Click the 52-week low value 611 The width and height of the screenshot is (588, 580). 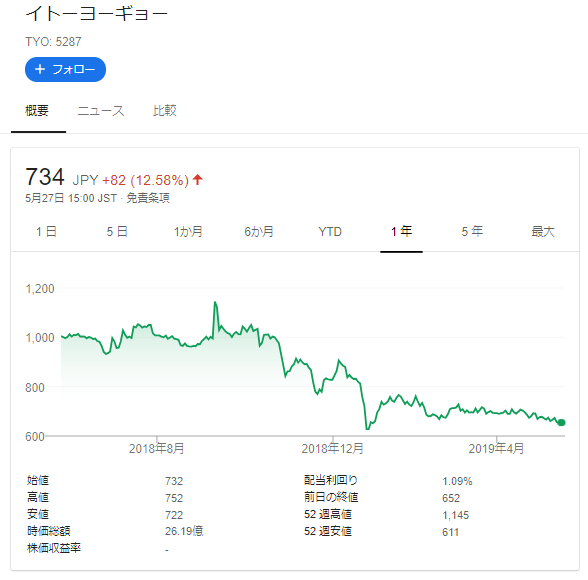(450, 532)
